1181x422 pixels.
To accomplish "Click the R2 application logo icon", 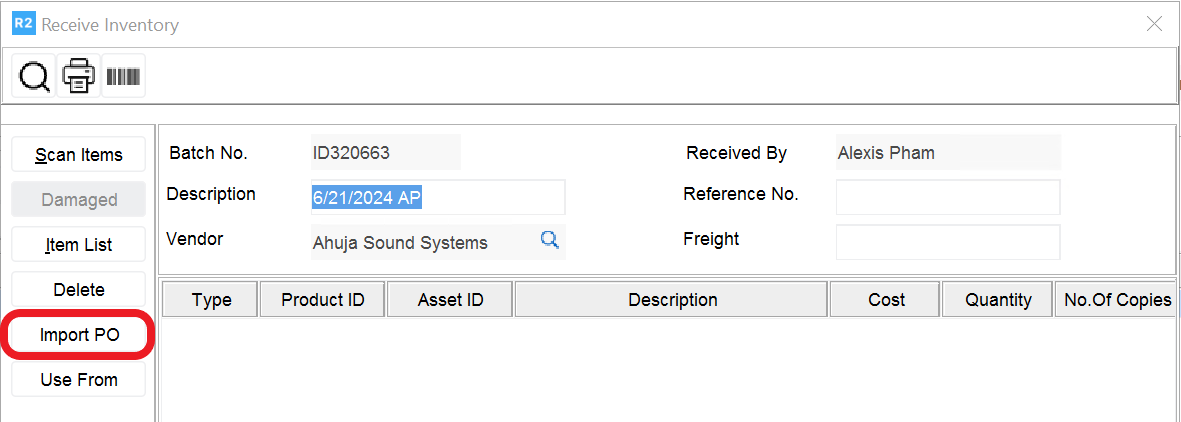I will click(23, 24).
